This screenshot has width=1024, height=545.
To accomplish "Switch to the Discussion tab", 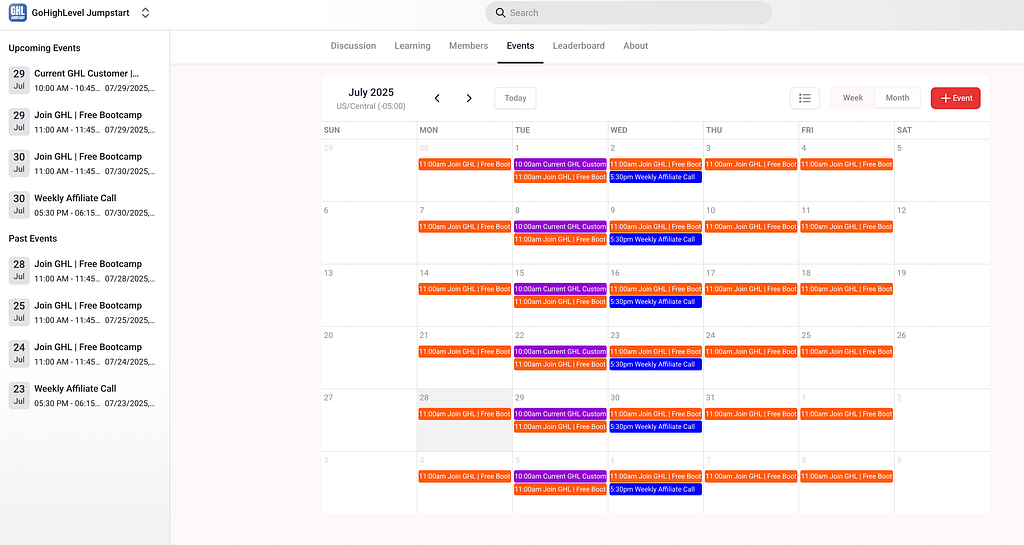I will point(353,46).
